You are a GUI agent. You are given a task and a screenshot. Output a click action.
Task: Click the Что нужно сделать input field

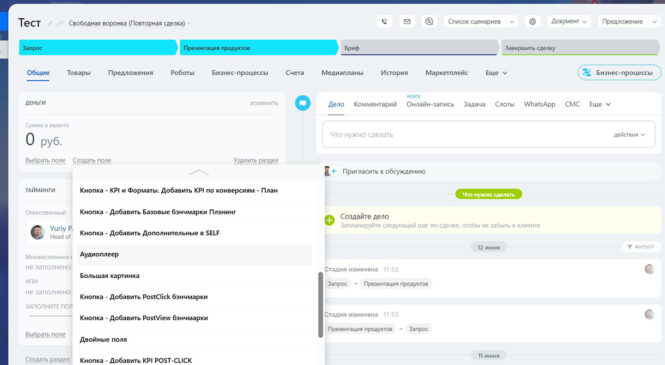click(489, 134)
